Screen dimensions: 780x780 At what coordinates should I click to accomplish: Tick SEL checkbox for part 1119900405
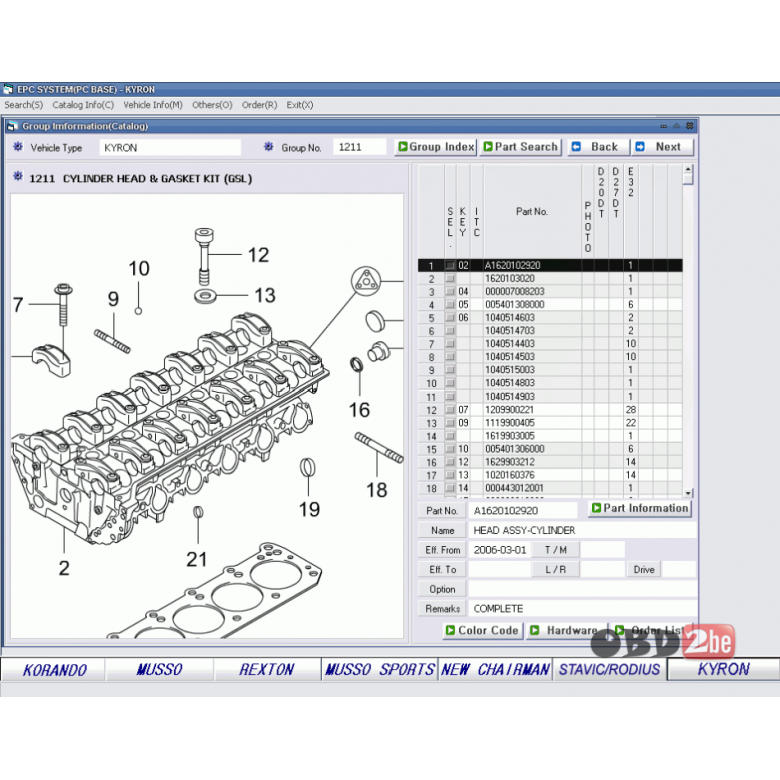click(450, 423)
